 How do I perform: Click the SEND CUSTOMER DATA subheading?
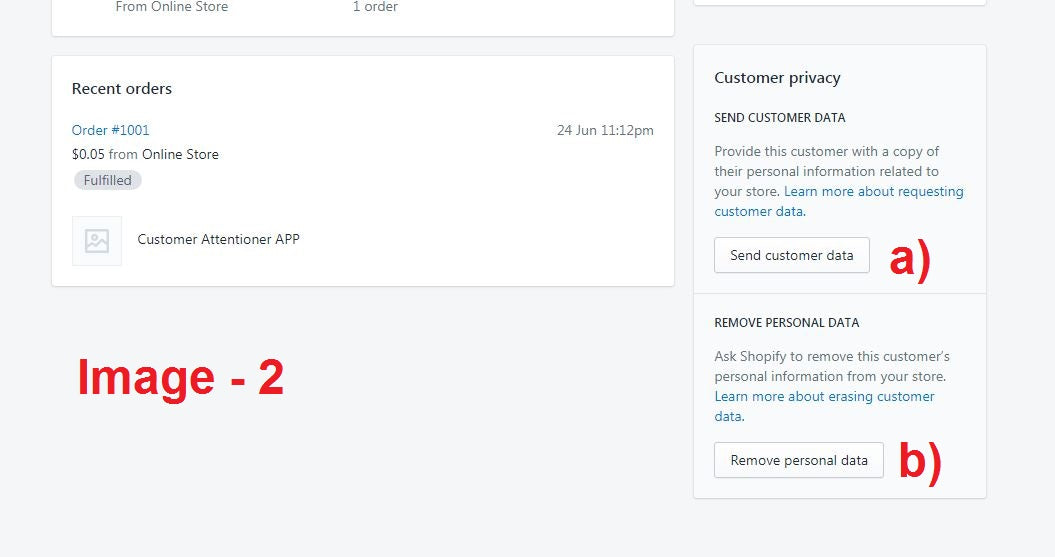point(780,118)
